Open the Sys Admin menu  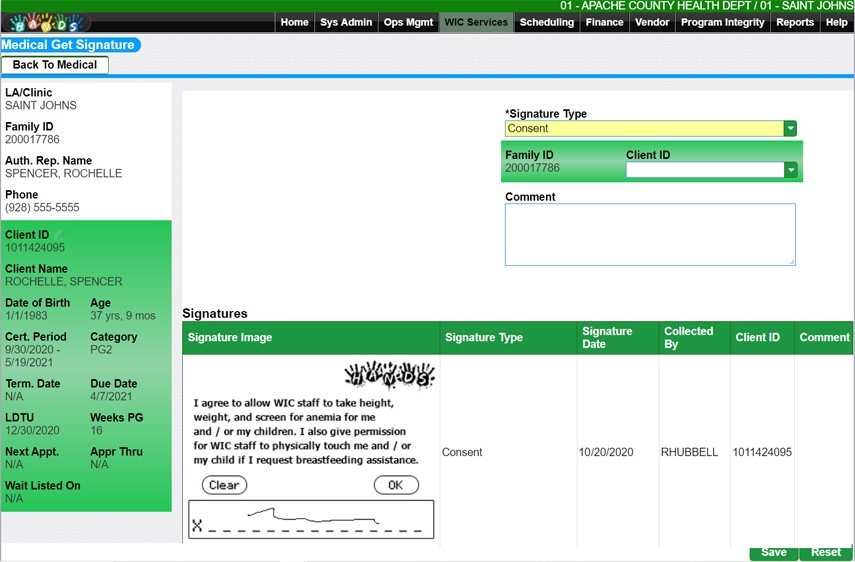point(346,22)
